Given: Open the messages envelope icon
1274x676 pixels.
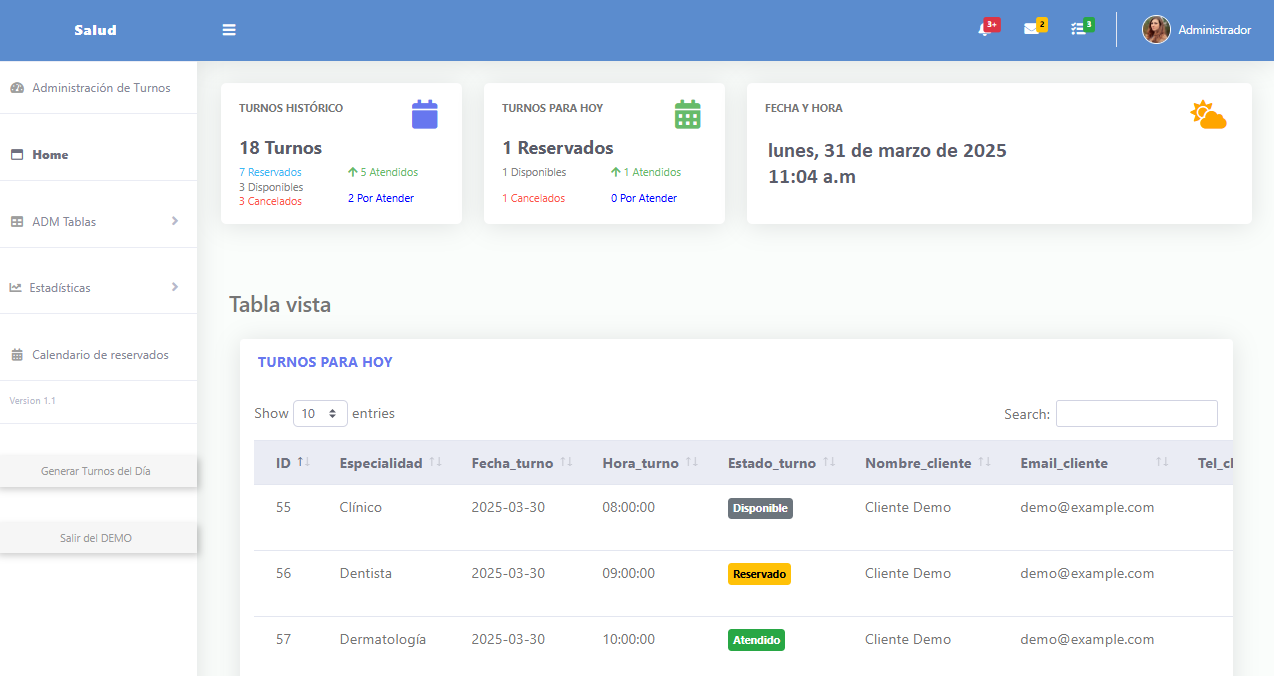Looking at the screenshot, I should click(x=1031, y=29).
